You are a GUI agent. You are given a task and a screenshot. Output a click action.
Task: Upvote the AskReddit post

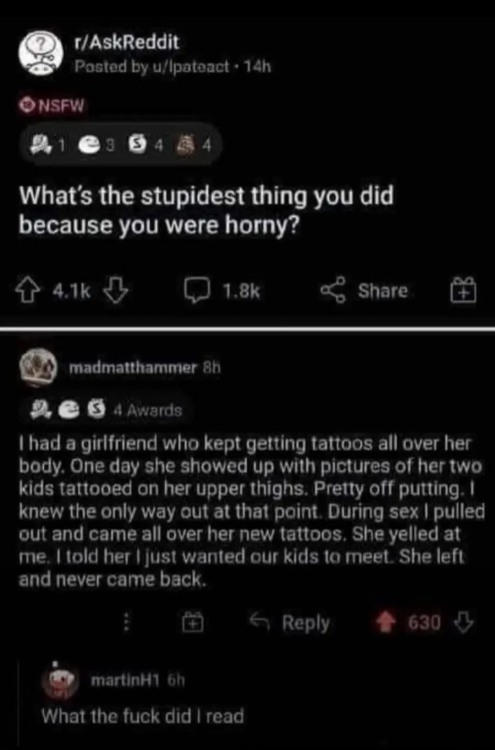pyautogui.click(x=28, y=291)
